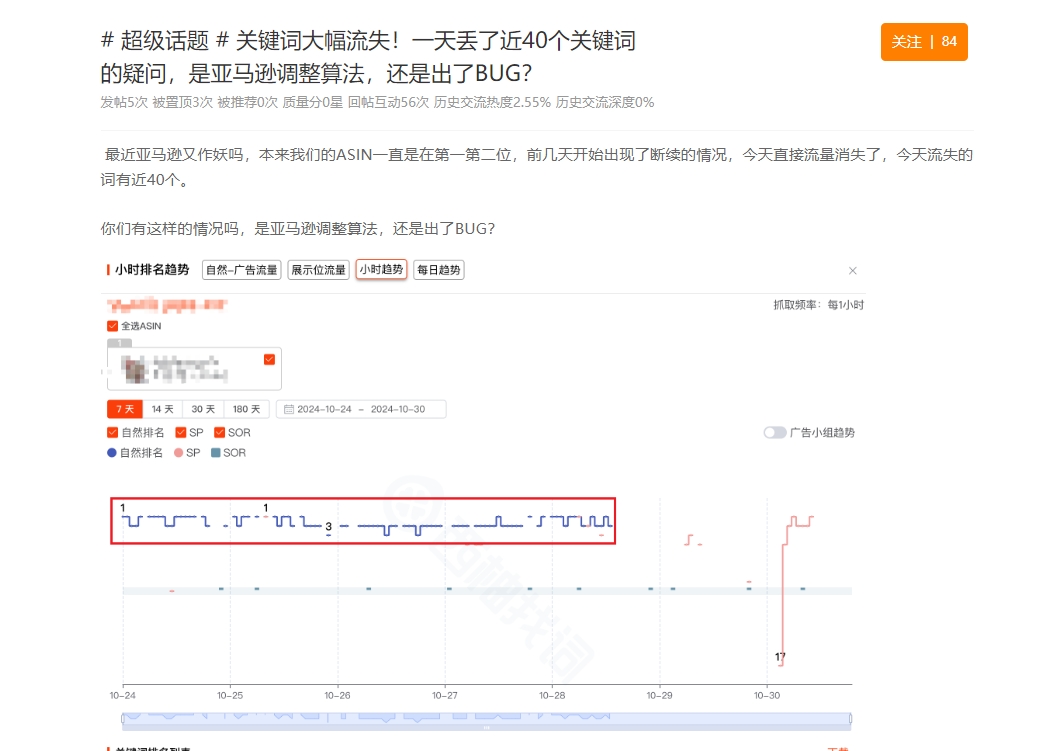Choose the 7 天 range
1059x751 pixels.
coord(124,409)
